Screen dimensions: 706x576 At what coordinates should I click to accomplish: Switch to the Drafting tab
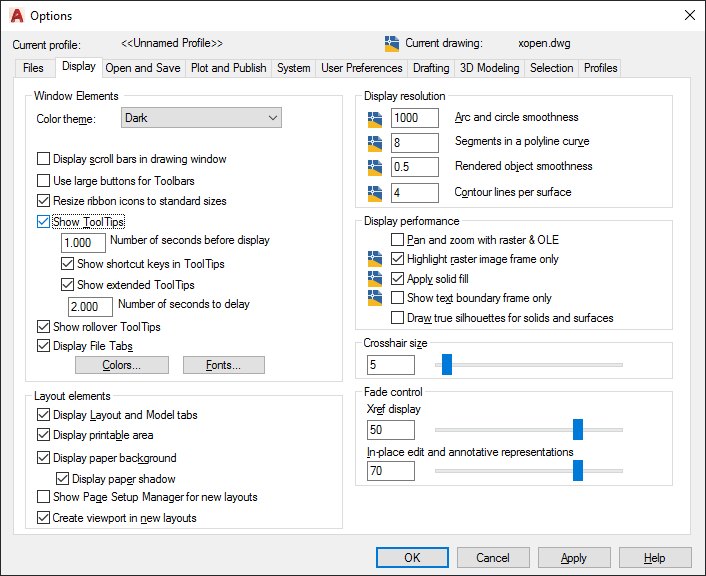[x=431, y=68]
